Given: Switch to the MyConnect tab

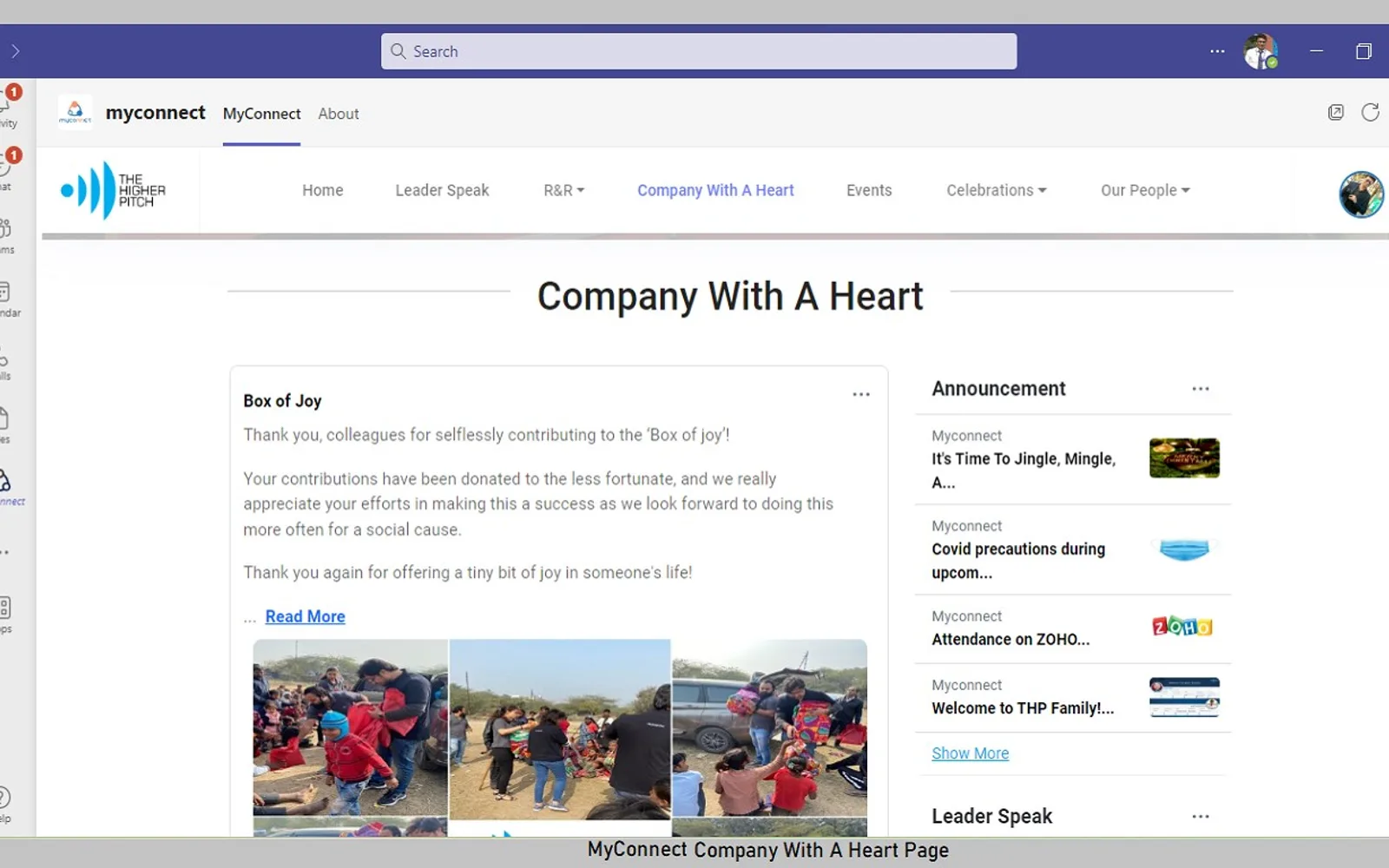Looking at the screenshot, I should coord(261,114).
